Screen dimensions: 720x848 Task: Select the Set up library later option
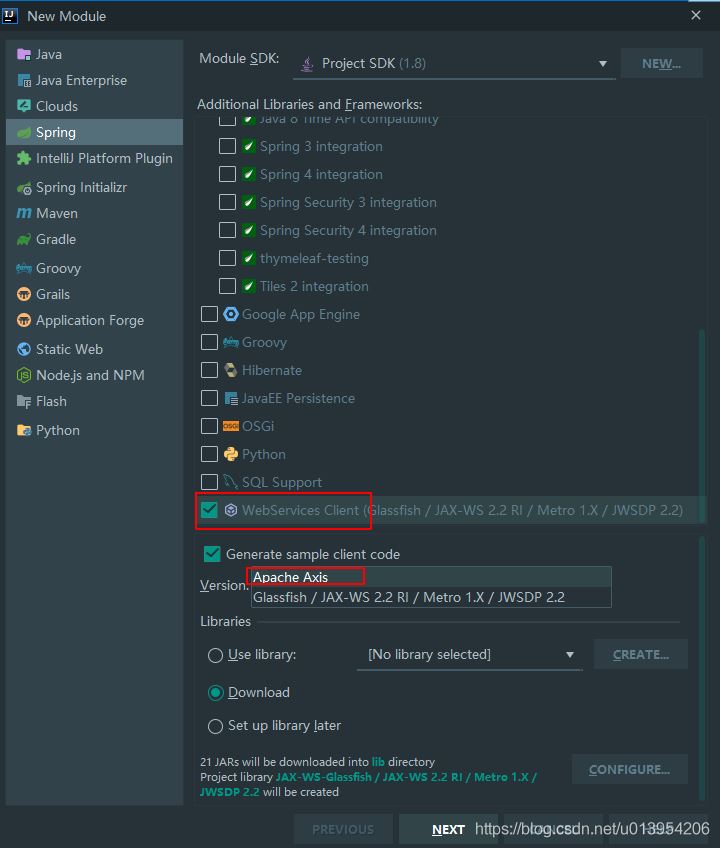215,726
